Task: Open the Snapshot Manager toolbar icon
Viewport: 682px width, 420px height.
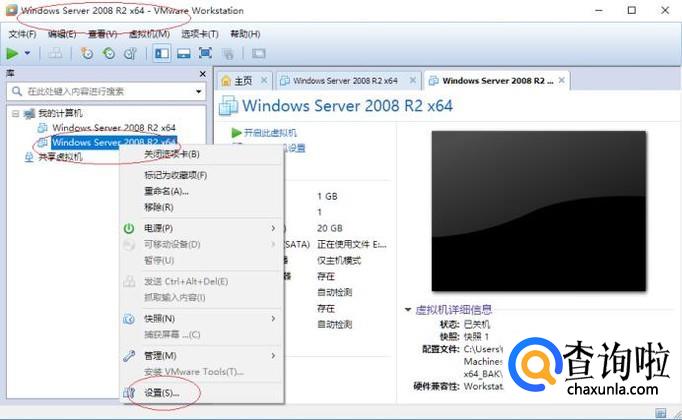Action: pos(130,53)
